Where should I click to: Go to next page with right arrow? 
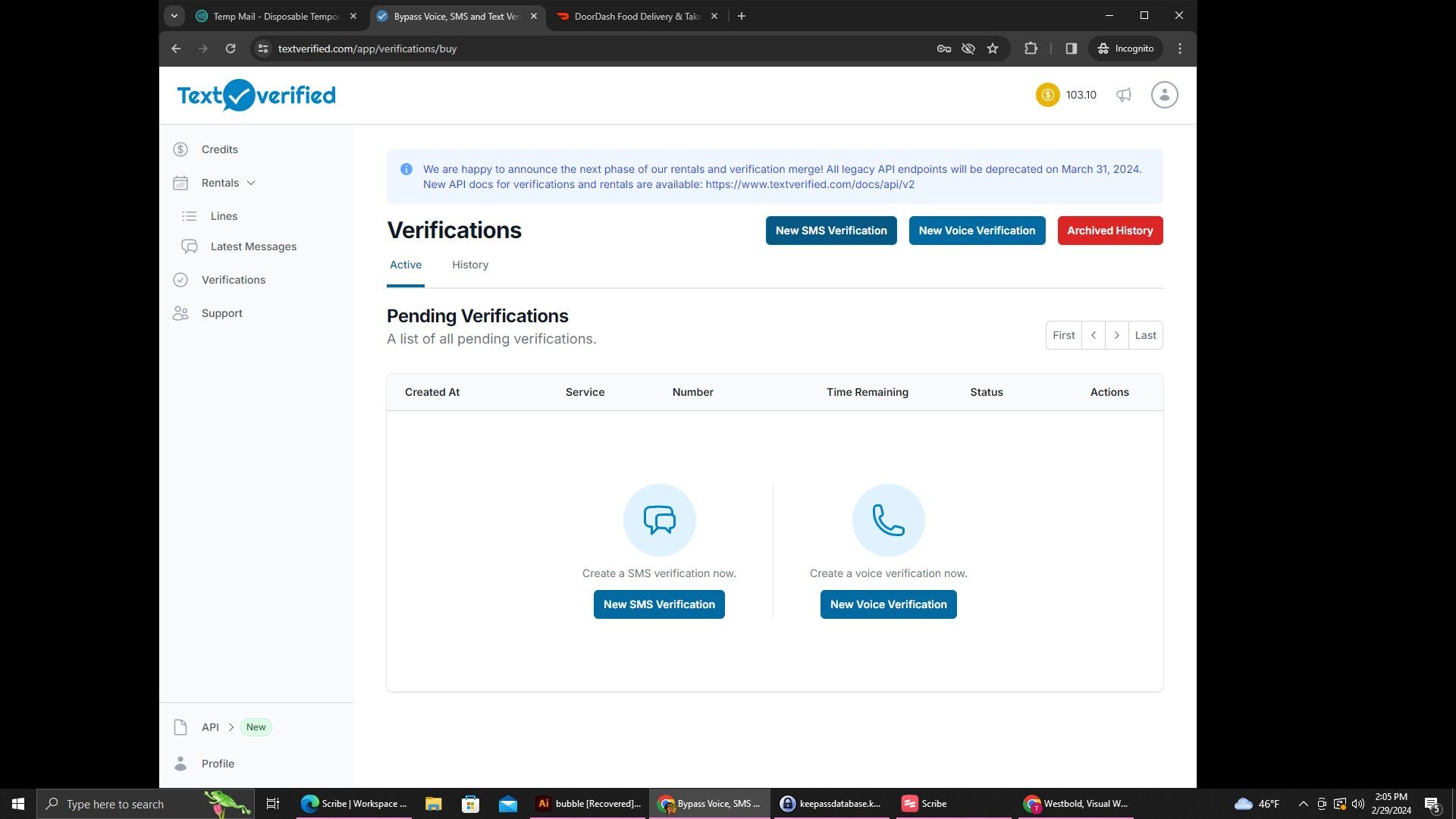(1117, 335)
